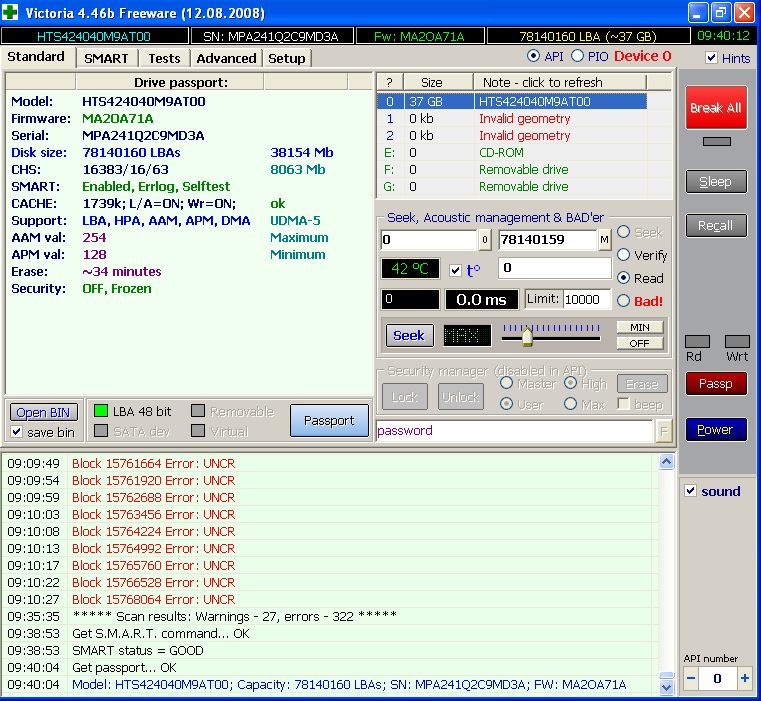Image resolution: width=761 pixels, height=701 pixels.
Task: Click the green LBA 48 bit indicator
Action: click(x=100, y=411)
